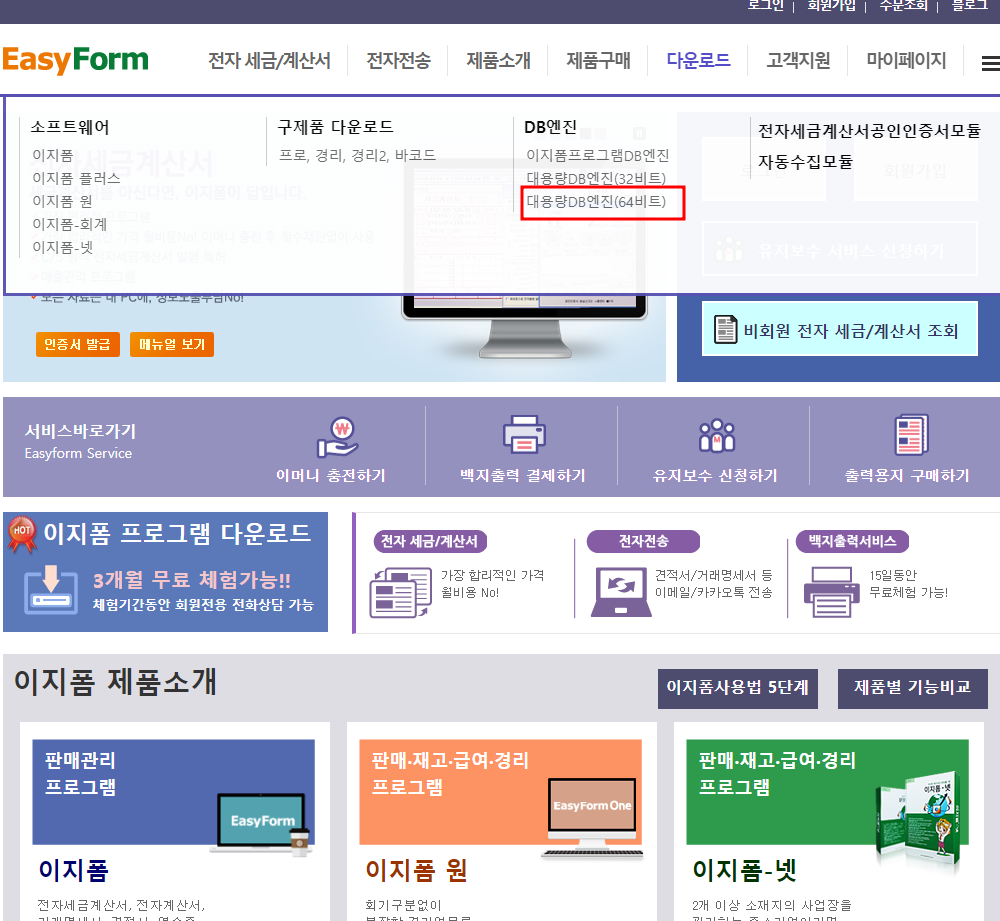This screenshot has width=1000, height=921.
Task: Click the document icon beside 비회원 조회
Action: click(725, 330)
